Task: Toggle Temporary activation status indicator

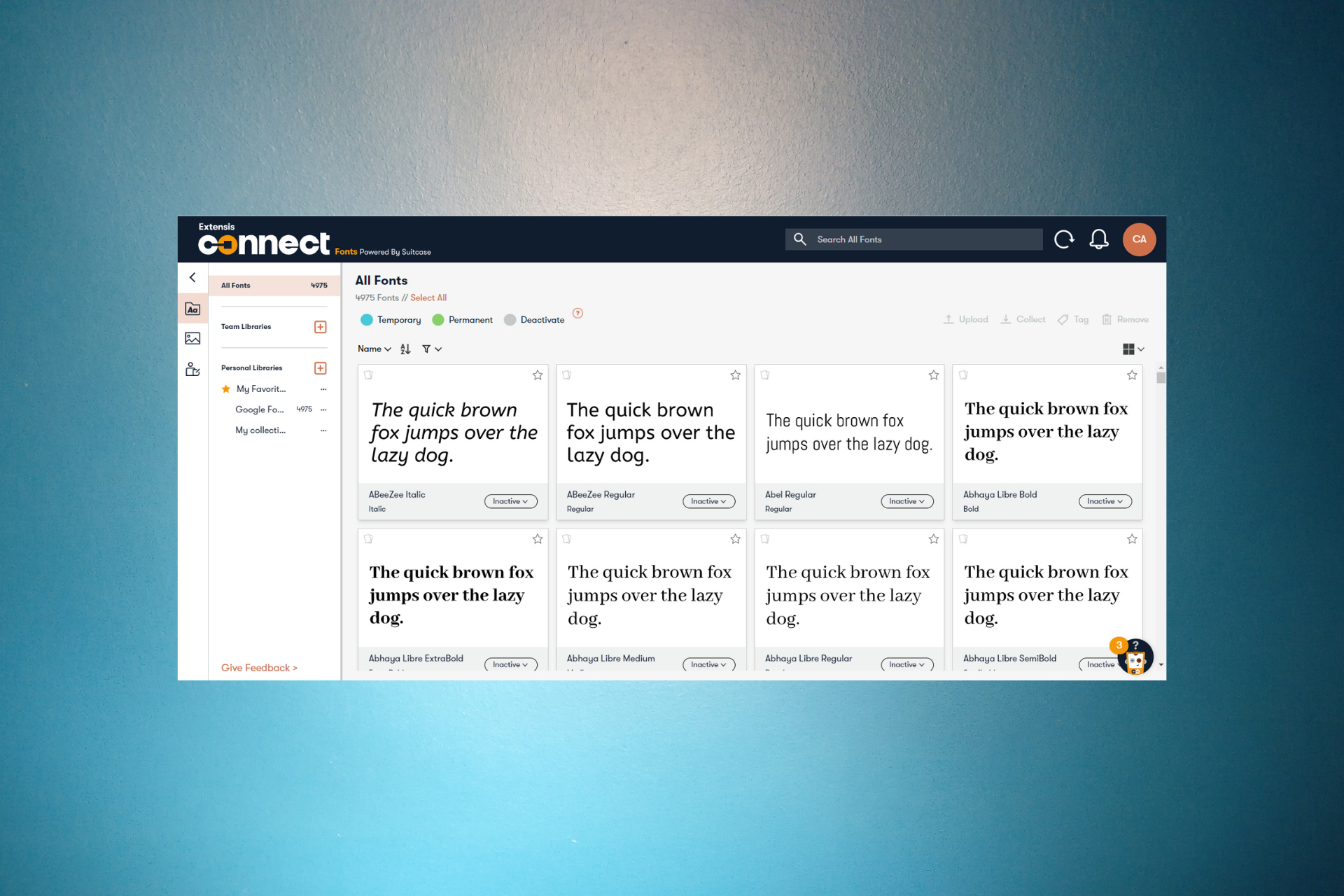Action: click(x=367, y=319)
